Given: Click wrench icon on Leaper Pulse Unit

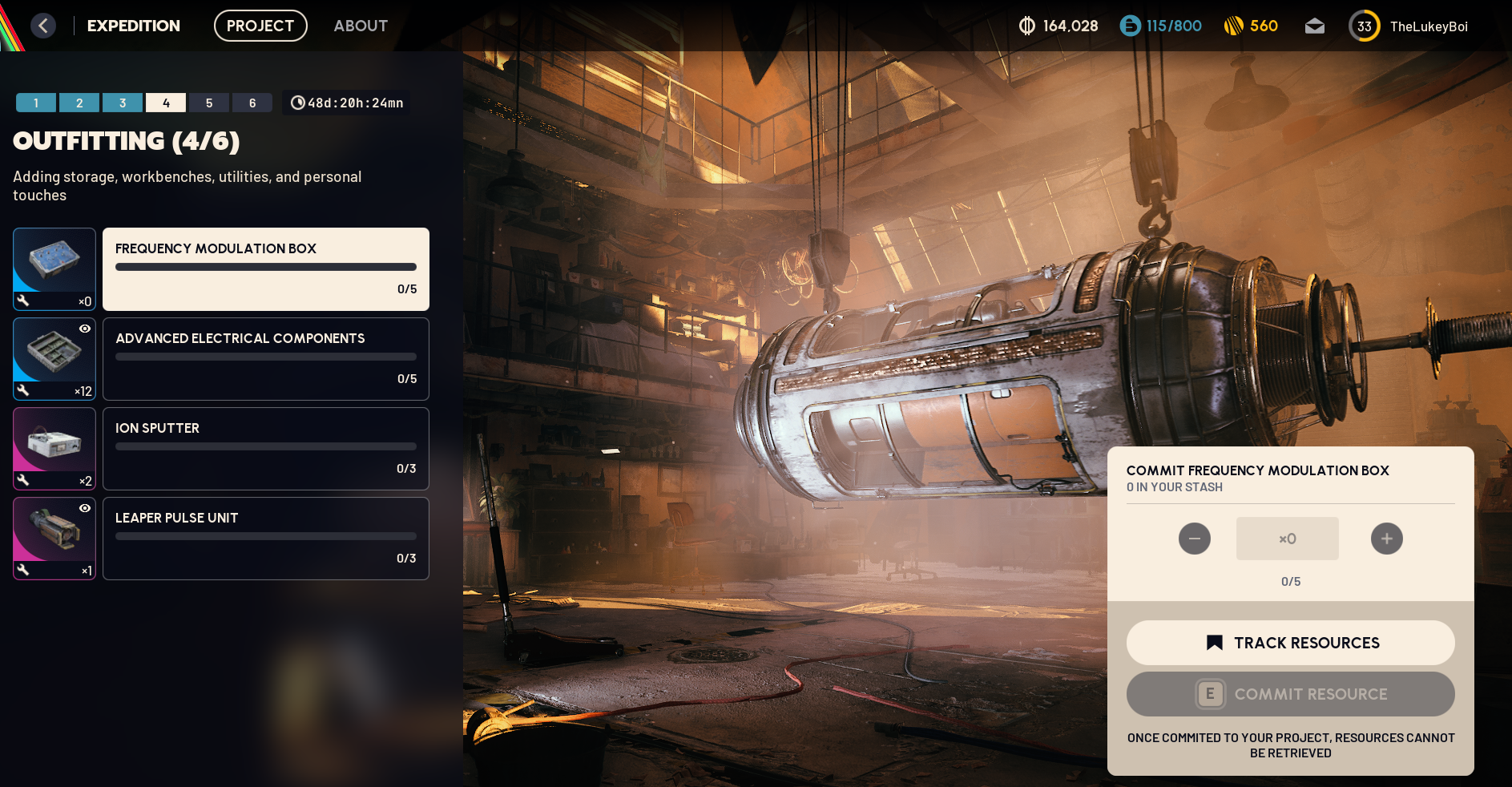Looking at the screenshot, I should [23, 570].
